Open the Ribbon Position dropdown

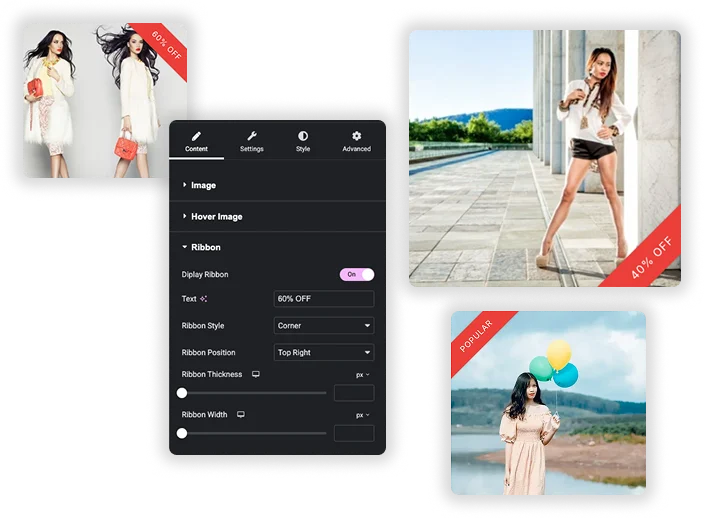click(x=324, y=353)
